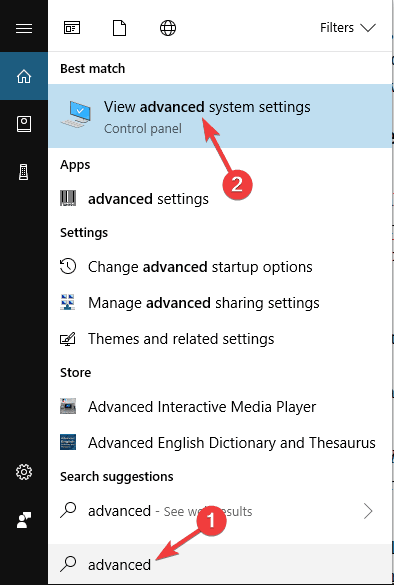Open Advanced English Dictionary and Thesaurus
This screenshot has width=394, height=585.
click(x=220, y=443)
